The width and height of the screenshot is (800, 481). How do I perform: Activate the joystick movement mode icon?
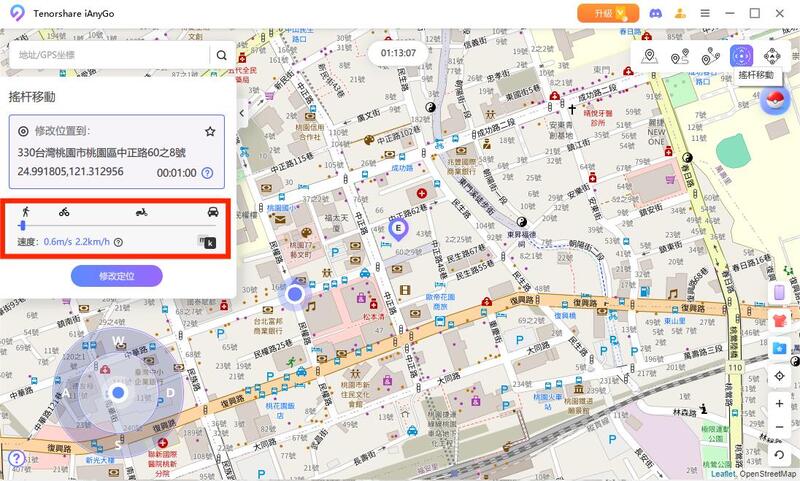click(741, 56)
